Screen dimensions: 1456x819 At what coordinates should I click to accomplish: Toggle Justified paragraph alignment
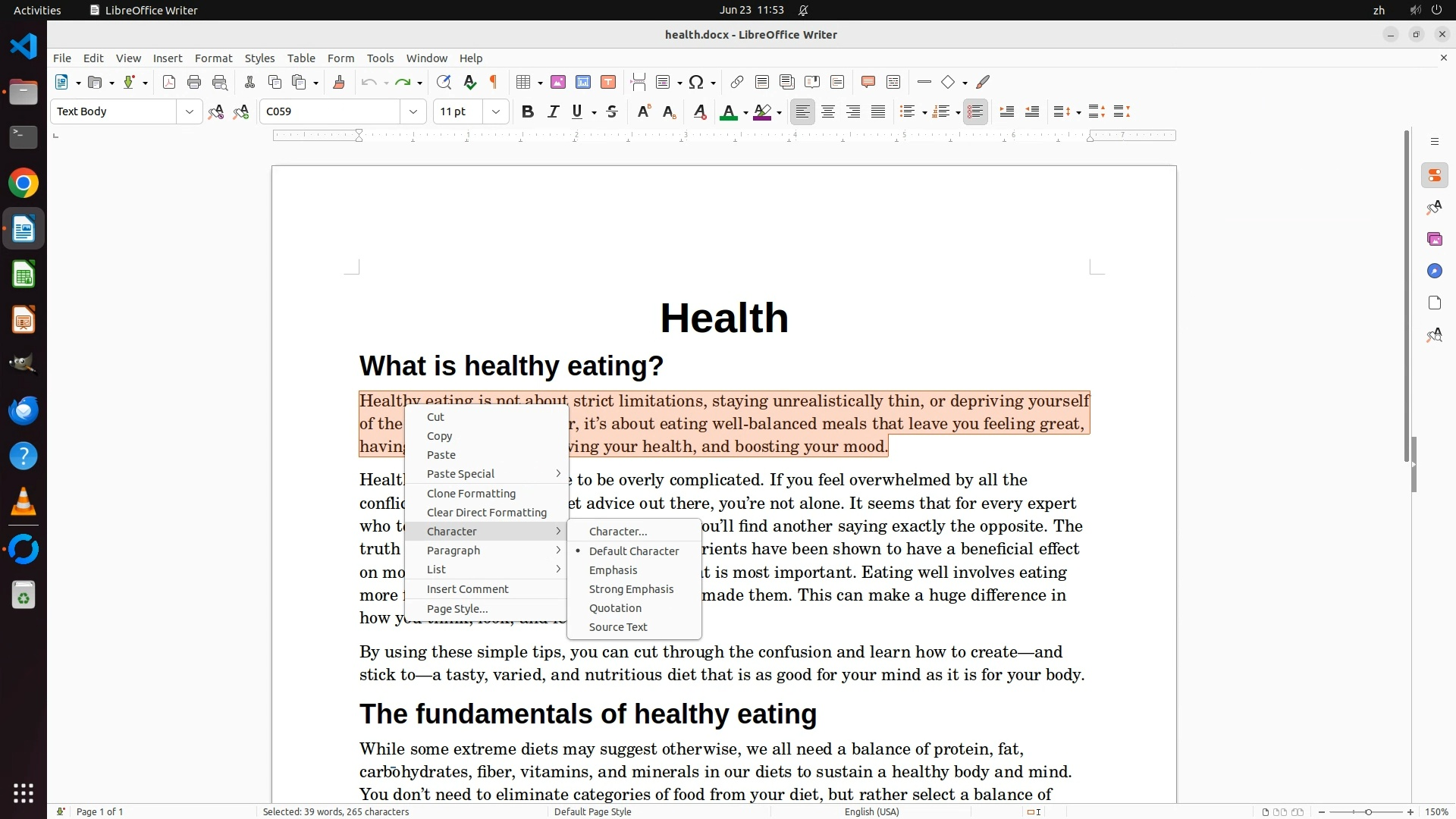(878, 111)
